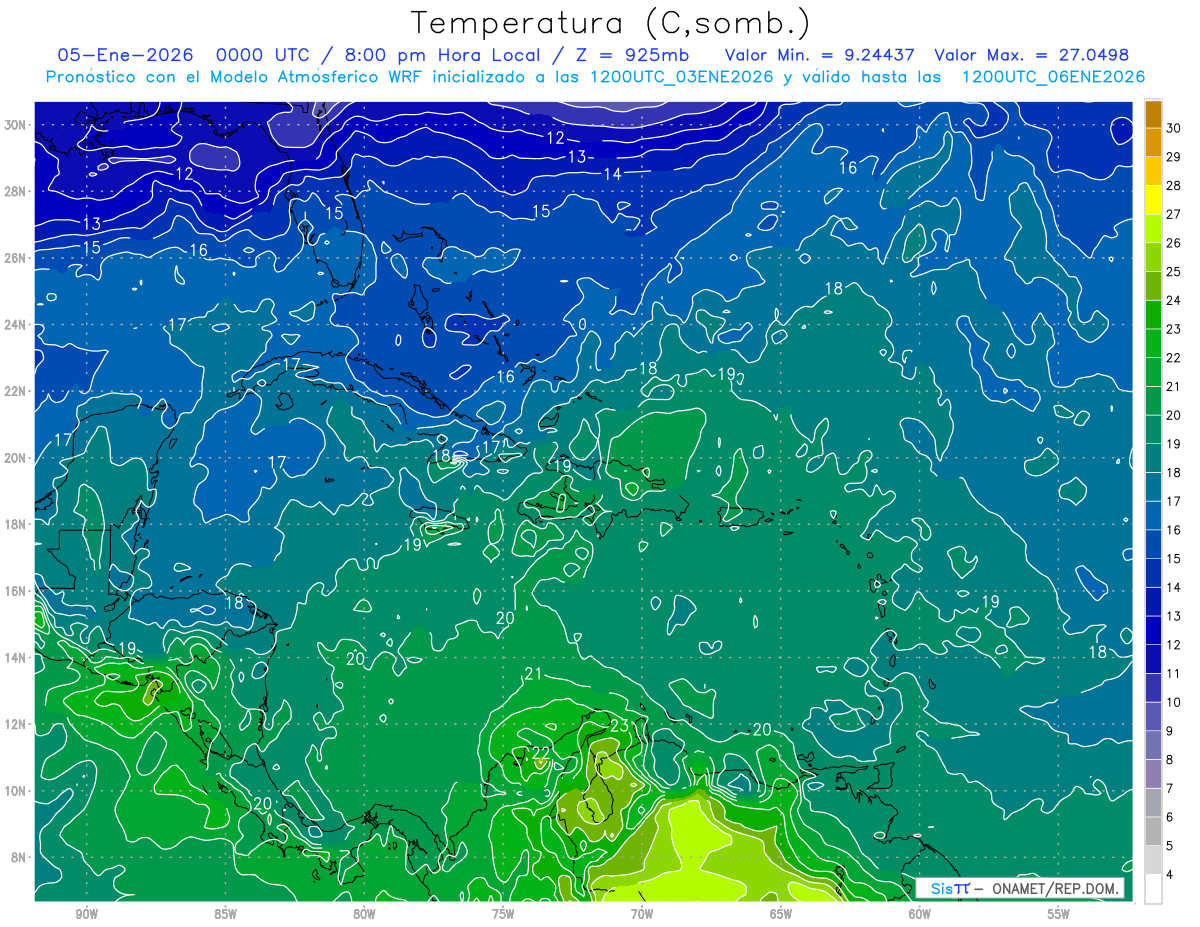Click the SisTT logo text
The image size is (1200, 927).
pyautogui.click(x=950, y=888)
